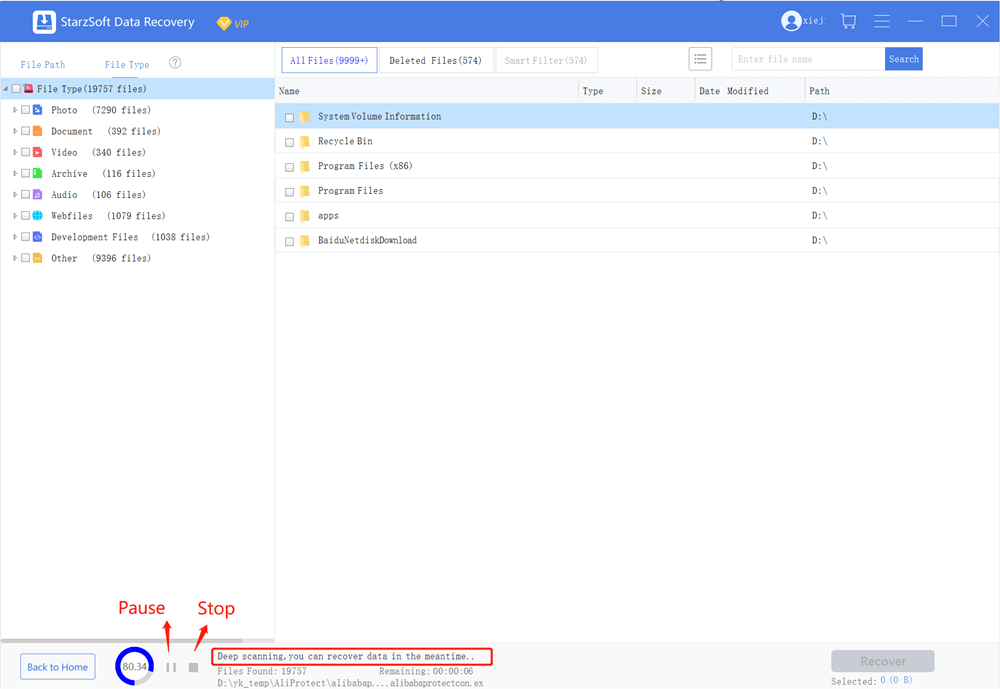The height and width of the screenshot is (689, 1000).
Task: Check the Photo file type checkbox
Action: coord(25,110)
